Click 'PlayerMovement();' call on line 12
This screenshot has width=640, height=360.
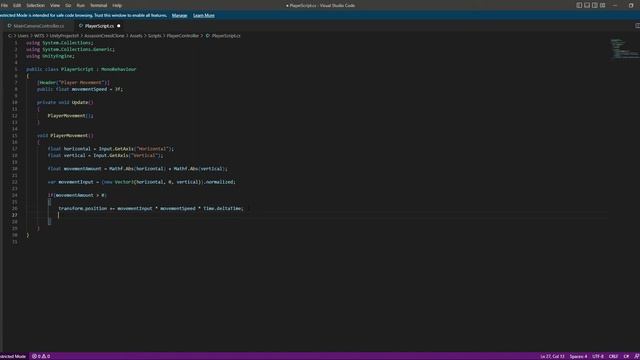click(x=70, y=116)
